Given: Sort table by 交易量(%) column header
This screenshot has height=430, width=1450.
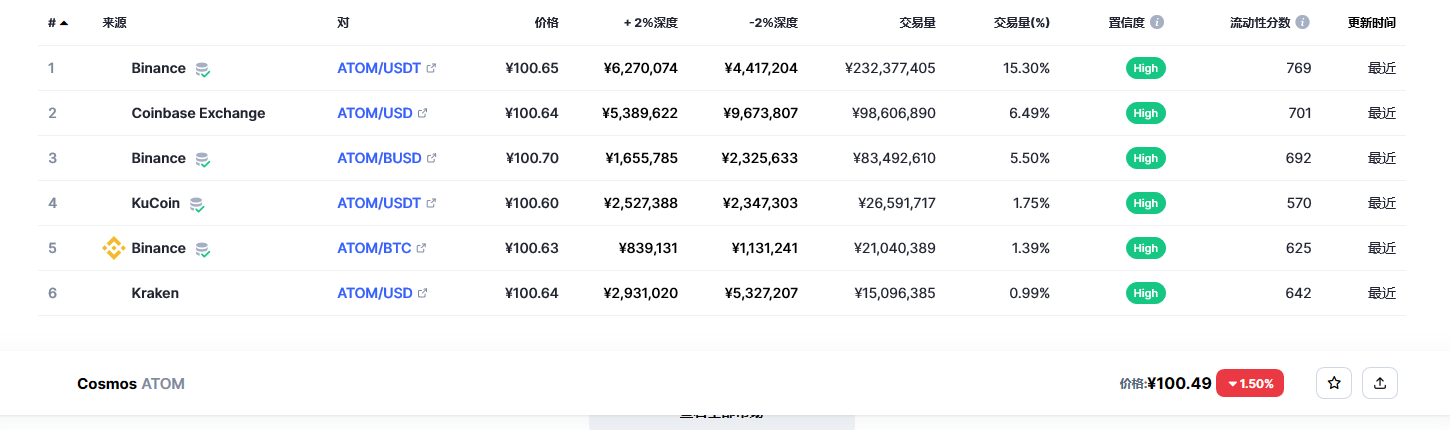Looking at the screenshot, I should pos(1022,22).
